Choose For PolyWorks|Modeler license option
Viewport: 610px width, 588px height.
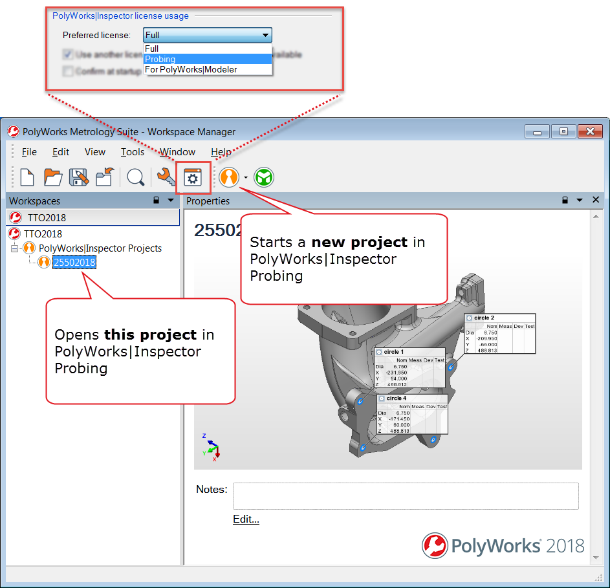pyautogui.click(x=208, y=70)
